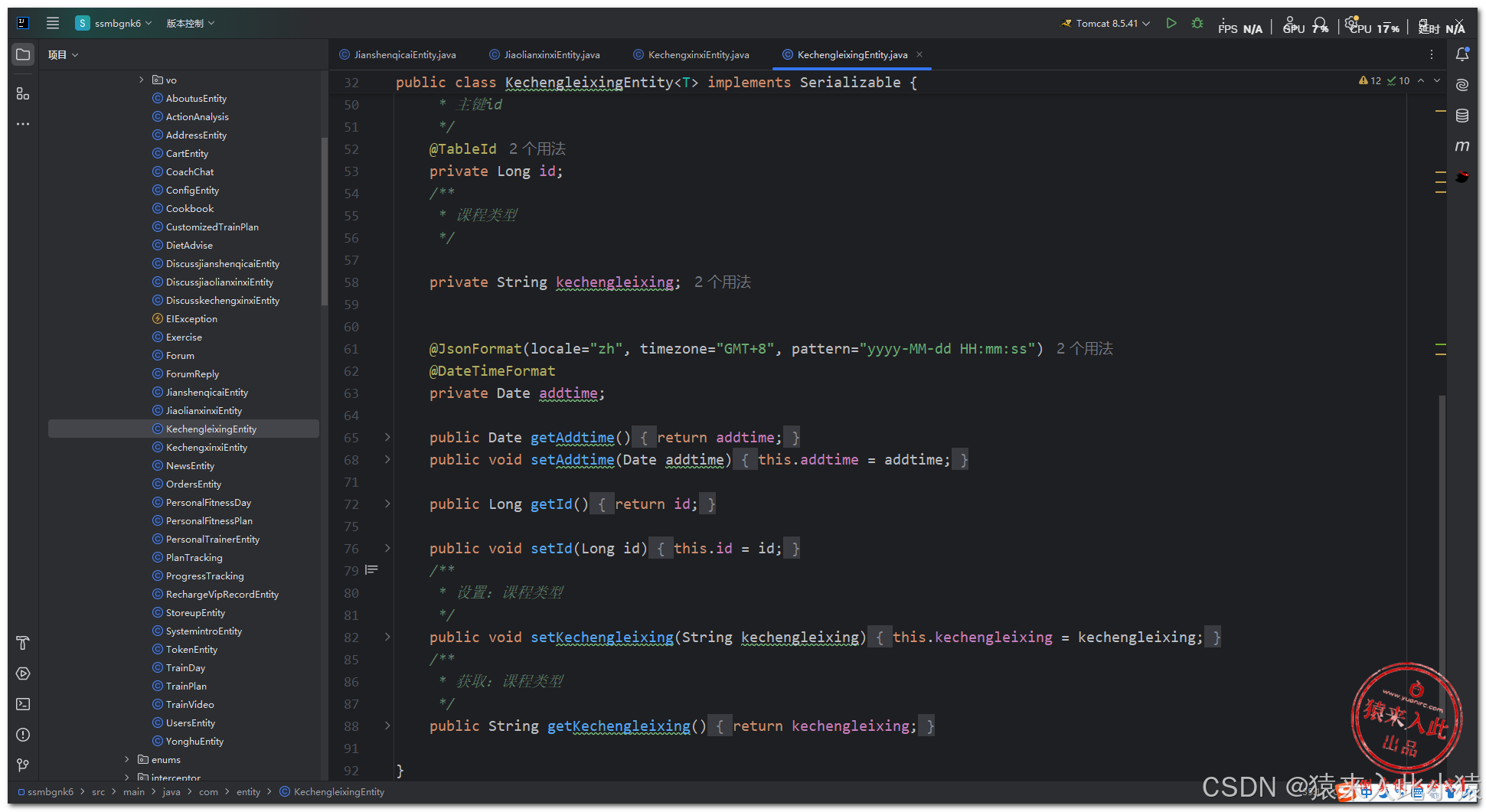Expand the folded getKechengleixing method on line 88
The width and height of the screenshot is (1486, 812).
click(x=387, y=726)
